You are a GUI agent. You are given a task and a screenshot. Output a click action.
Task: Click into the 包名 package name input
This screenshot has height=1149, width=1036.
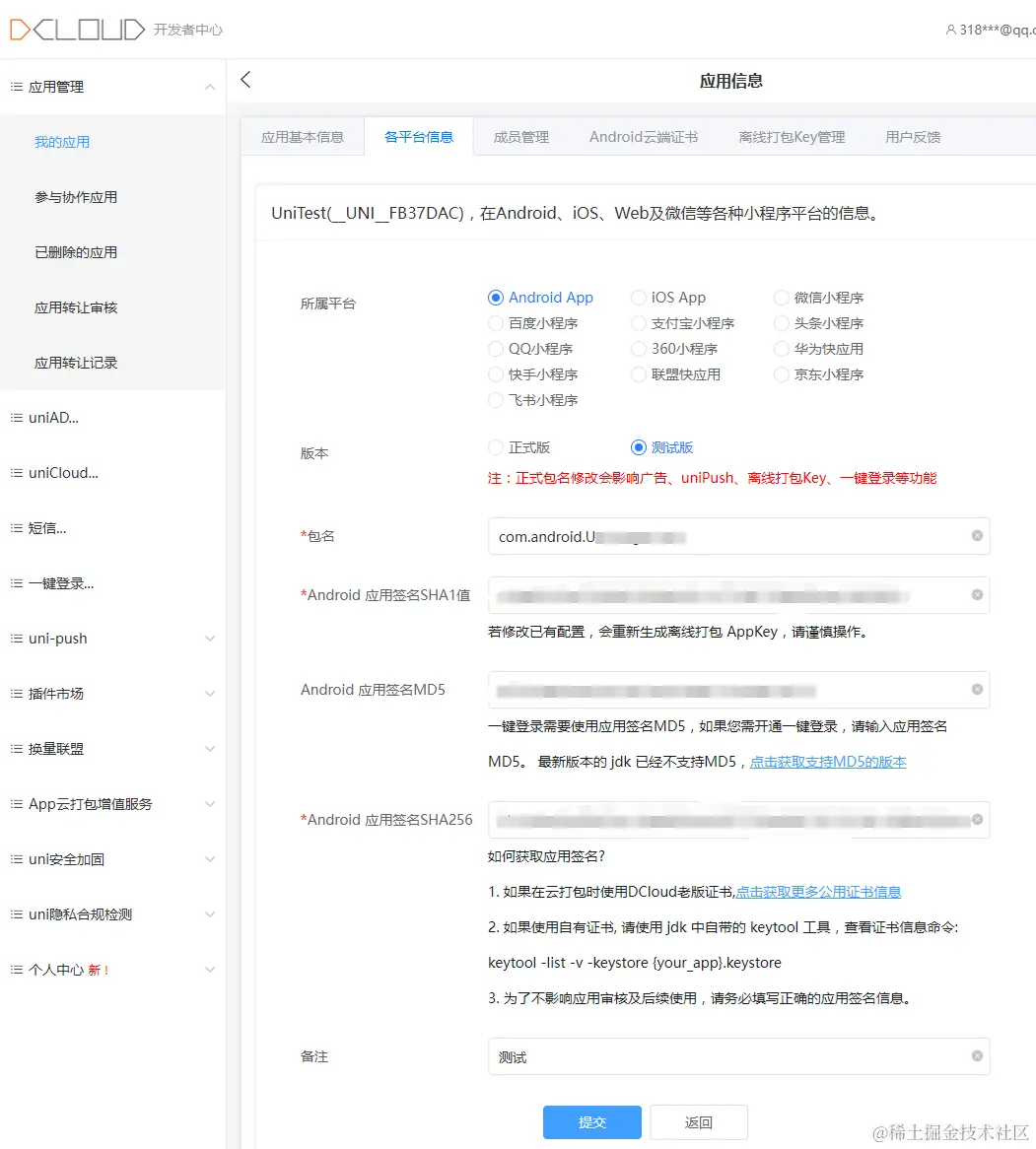[738, 536]
